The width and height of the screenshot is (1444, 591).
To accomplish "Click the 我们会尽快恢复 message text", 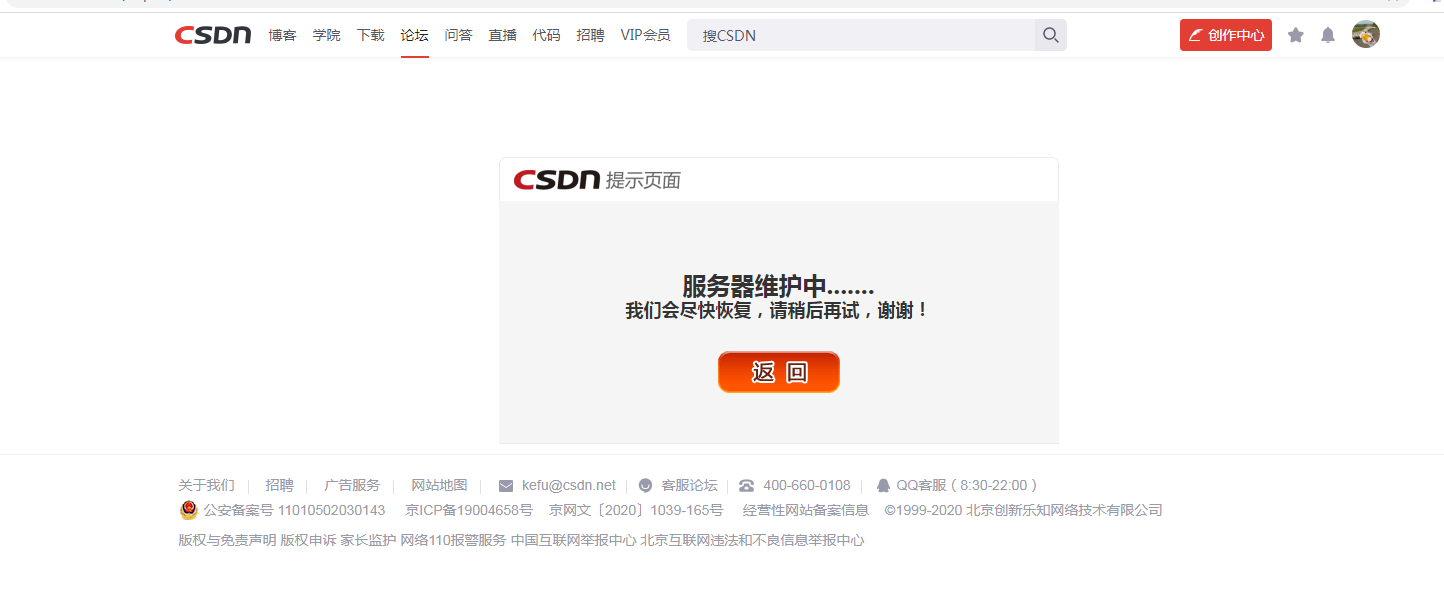I will [x=778, y=311].
